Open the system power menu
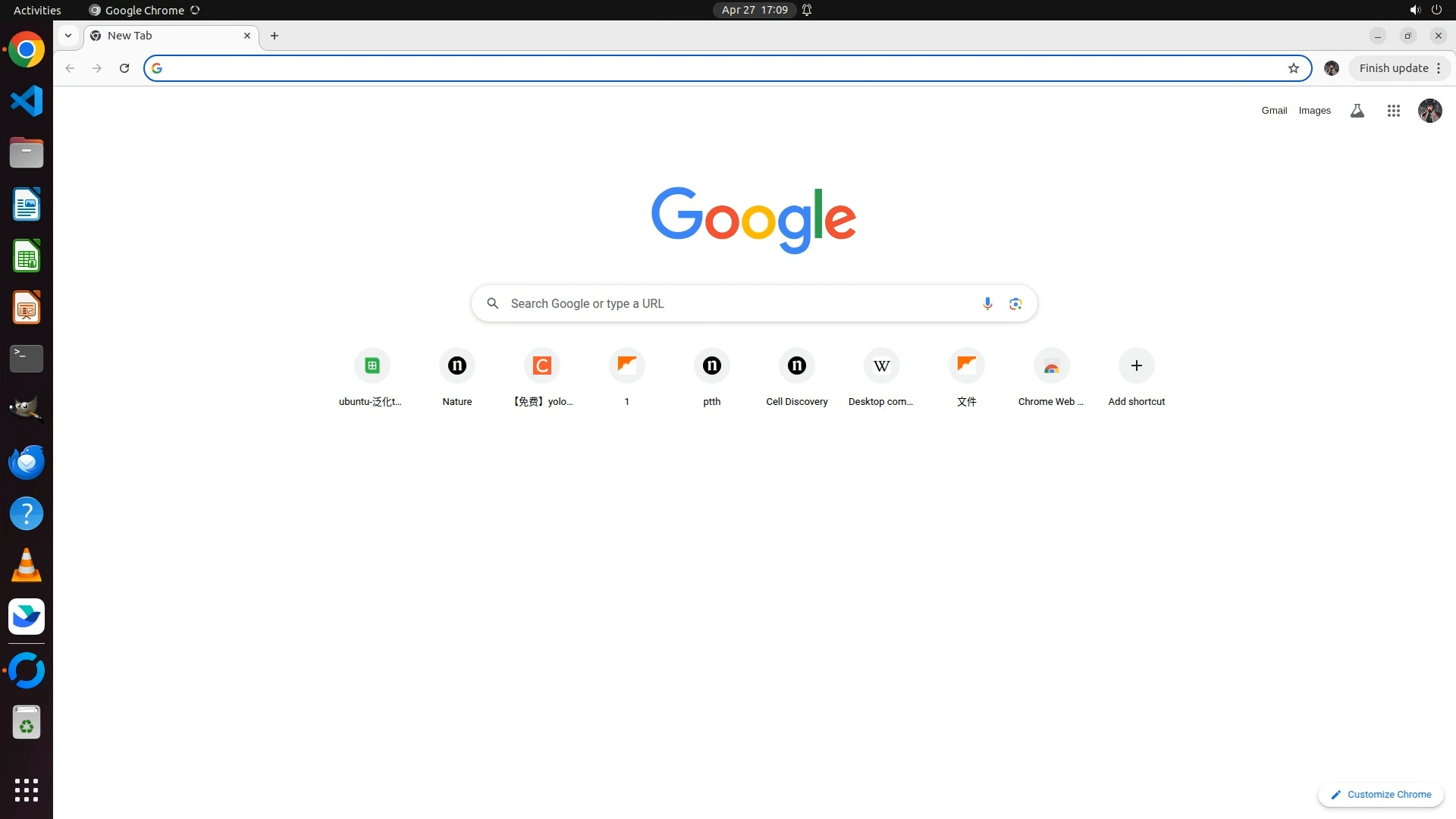The width and height of the screenshot is (1456, 819). click(x=1436, y=10)
